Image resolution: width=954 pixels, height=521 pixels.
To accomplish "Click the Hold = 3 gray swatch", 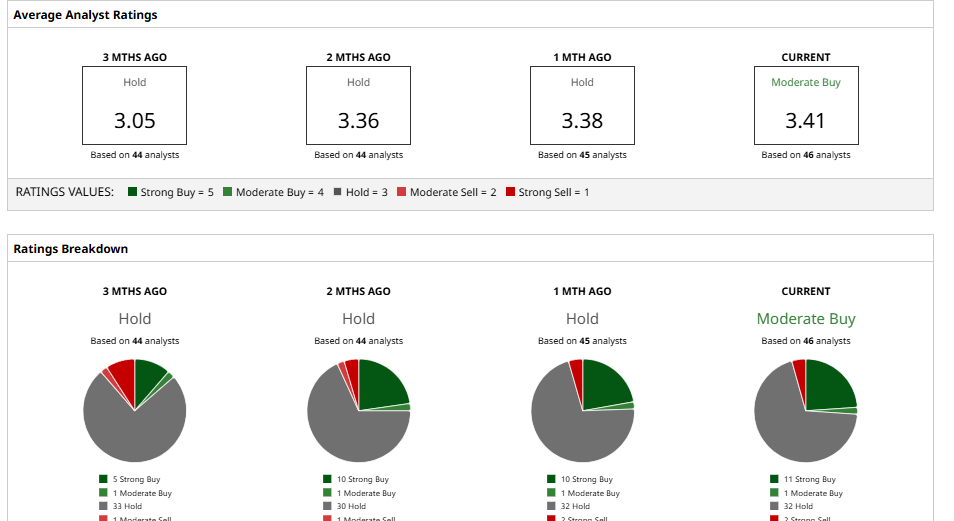I will tap(338, 192).
